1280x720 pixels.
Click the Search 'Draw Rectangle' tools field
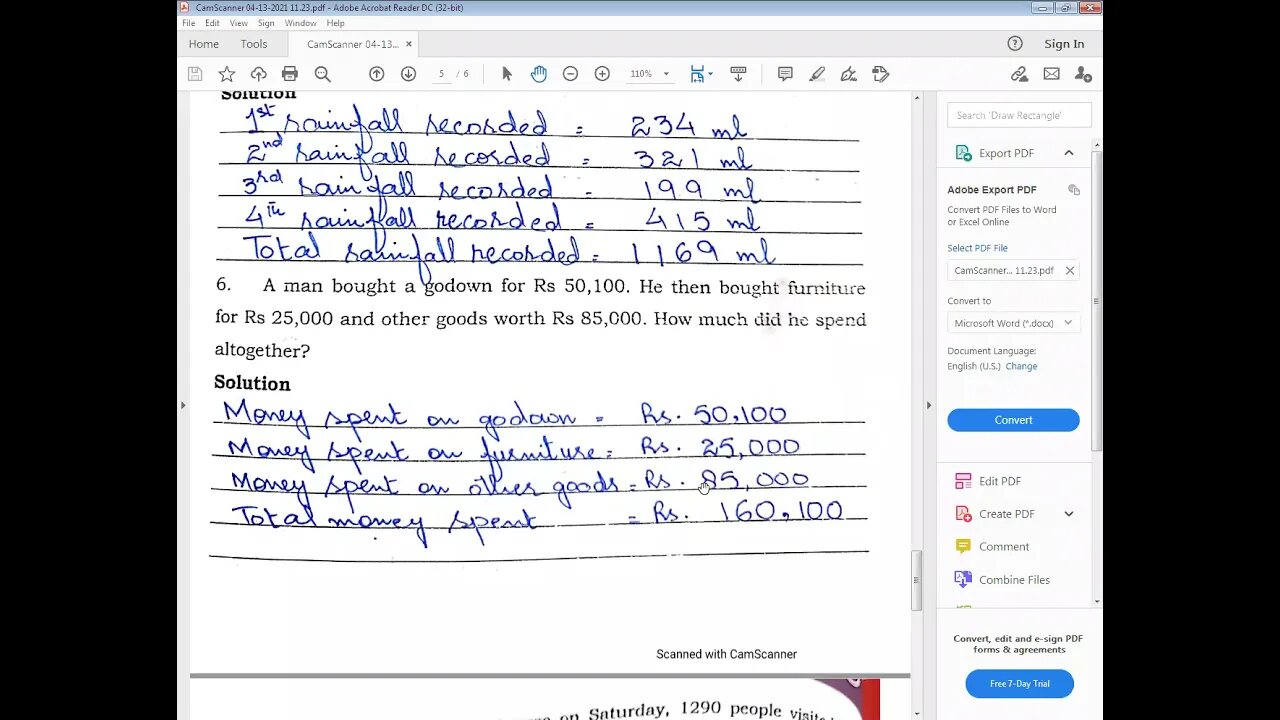[1019, 115]
